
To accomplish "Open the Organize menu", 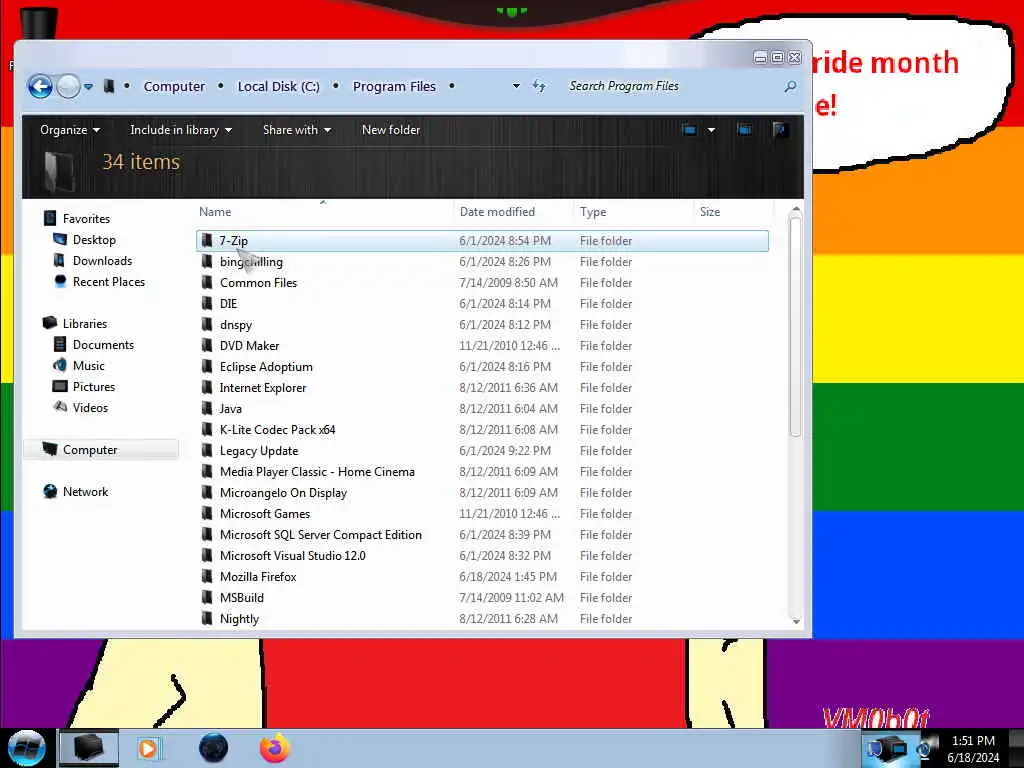I will 70,130.
